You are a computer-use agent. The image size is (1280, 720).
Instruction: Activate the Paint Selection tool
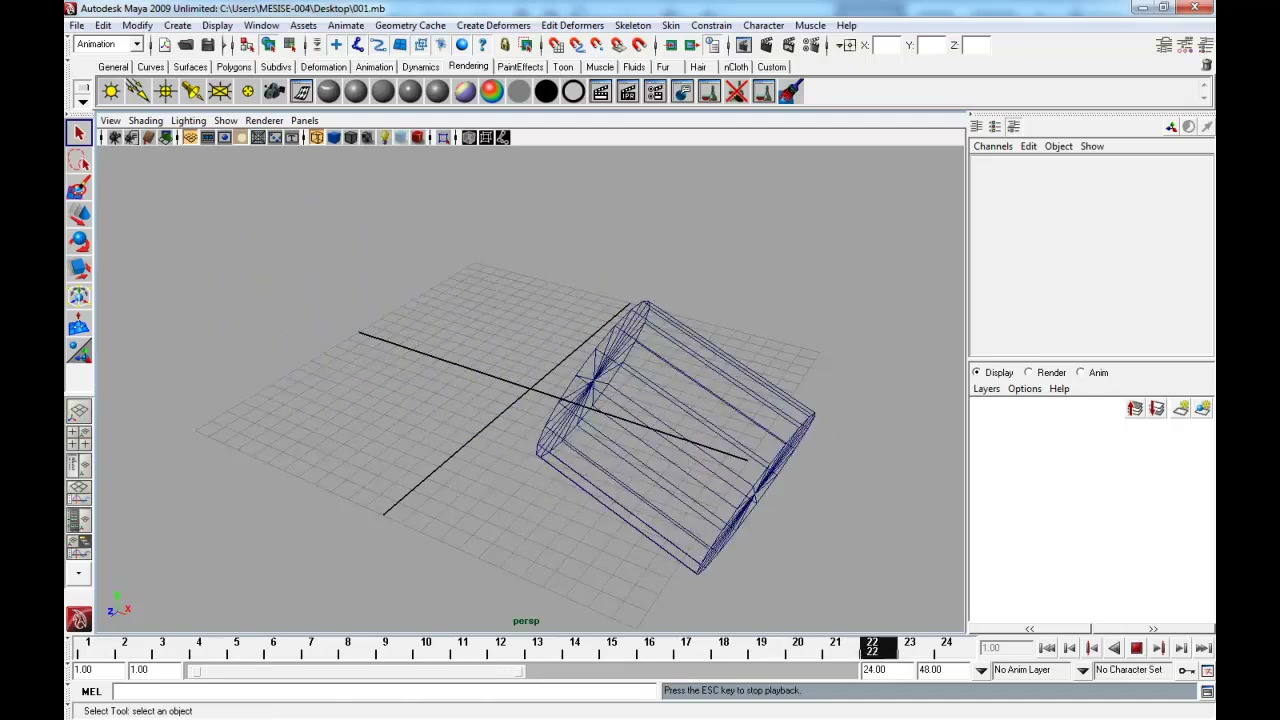[x=79, y=187]
